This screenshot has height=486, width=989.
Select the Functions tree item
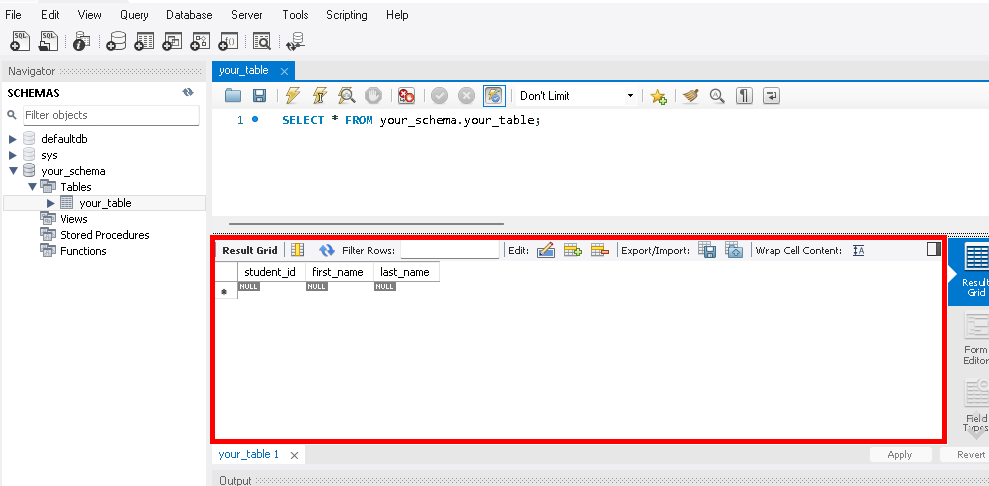(x=83, y=251)
